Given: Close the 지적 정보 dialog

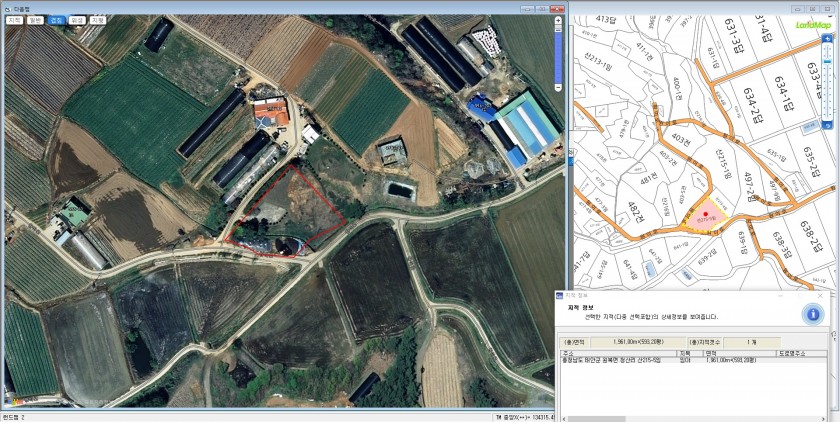Looking at the screenshot, I should click(x=820, y=296).
